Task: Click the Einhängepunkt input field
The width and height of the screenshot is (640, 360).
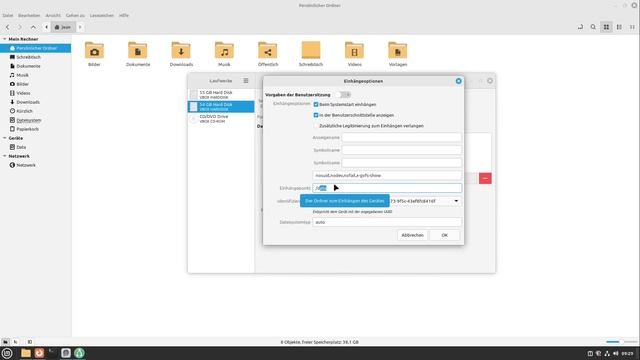Action: pyautogui.click(x=387, y=188)
